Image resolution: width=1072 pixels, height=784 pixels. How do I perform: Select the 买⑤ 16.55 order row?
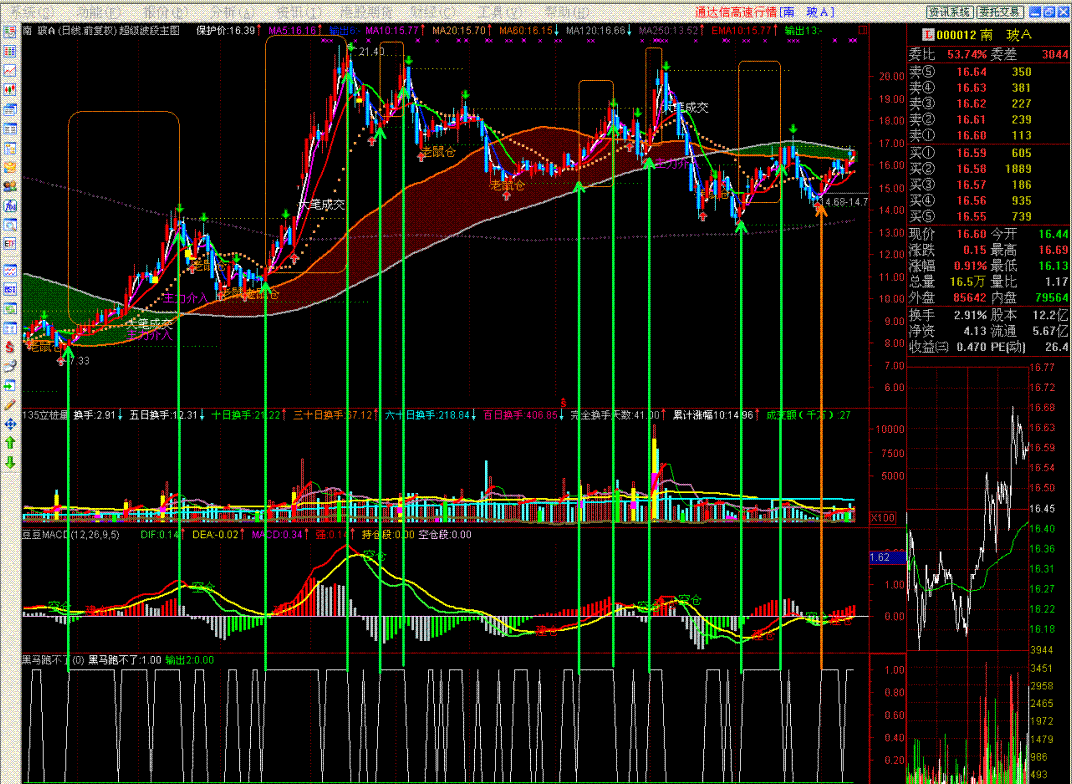click(x=988, y=217)
